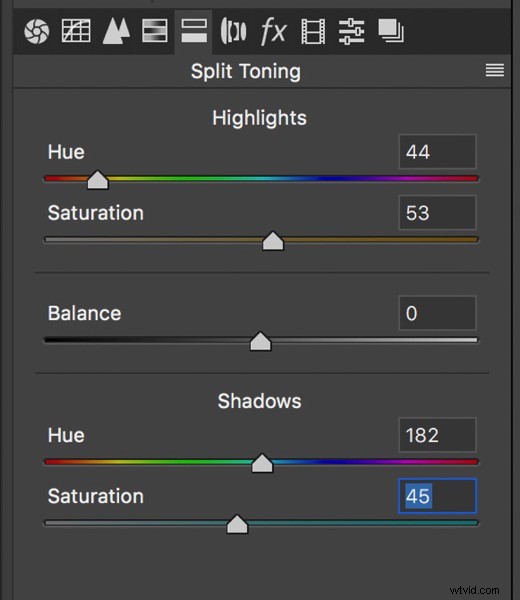
Task: Click the Balance slider handle
Action: pyautogui.click(x=261, y=341)
